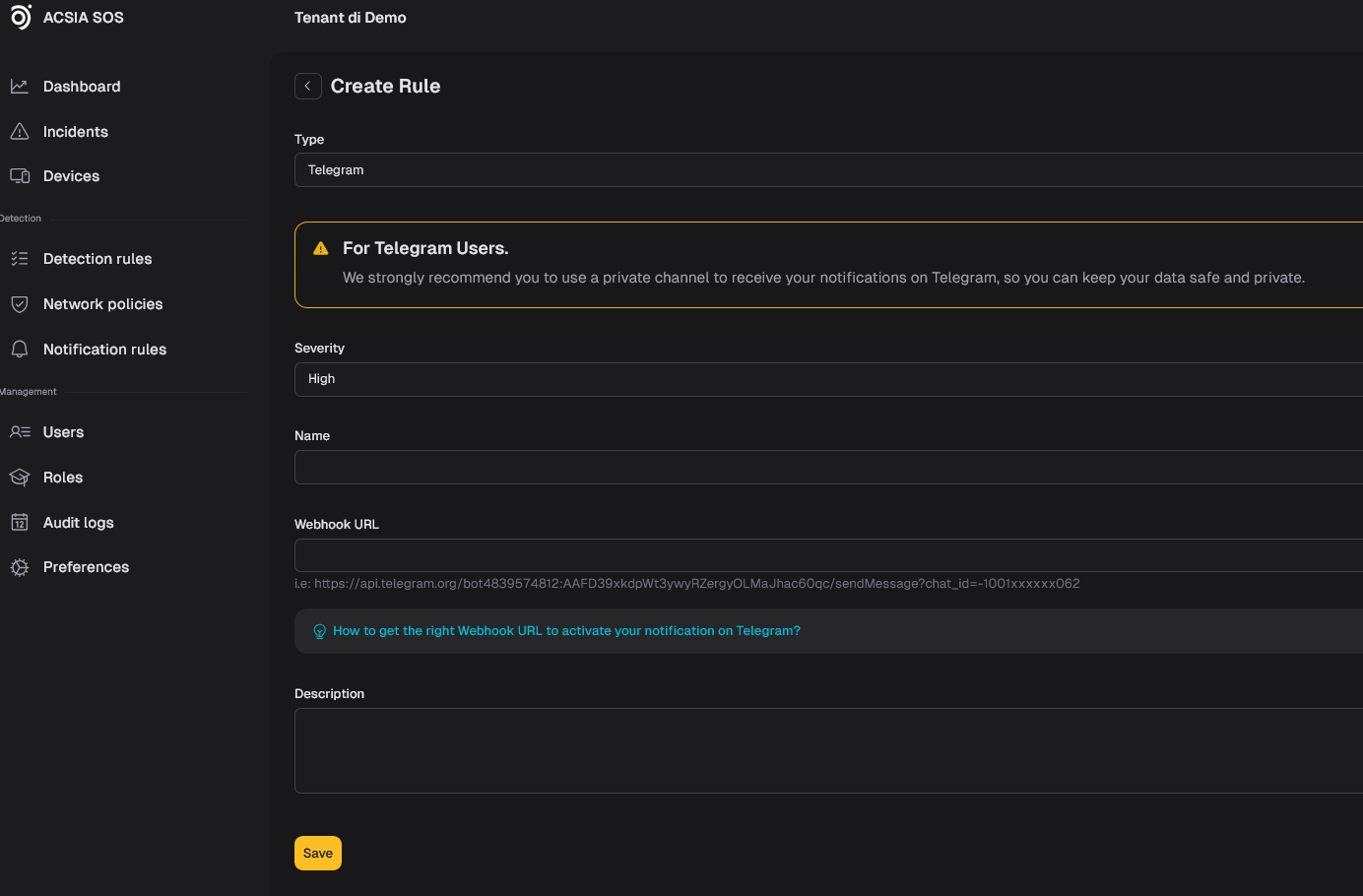The image size is (1363, 896).
Task: Open the Users management page
Action: [63, 432]
